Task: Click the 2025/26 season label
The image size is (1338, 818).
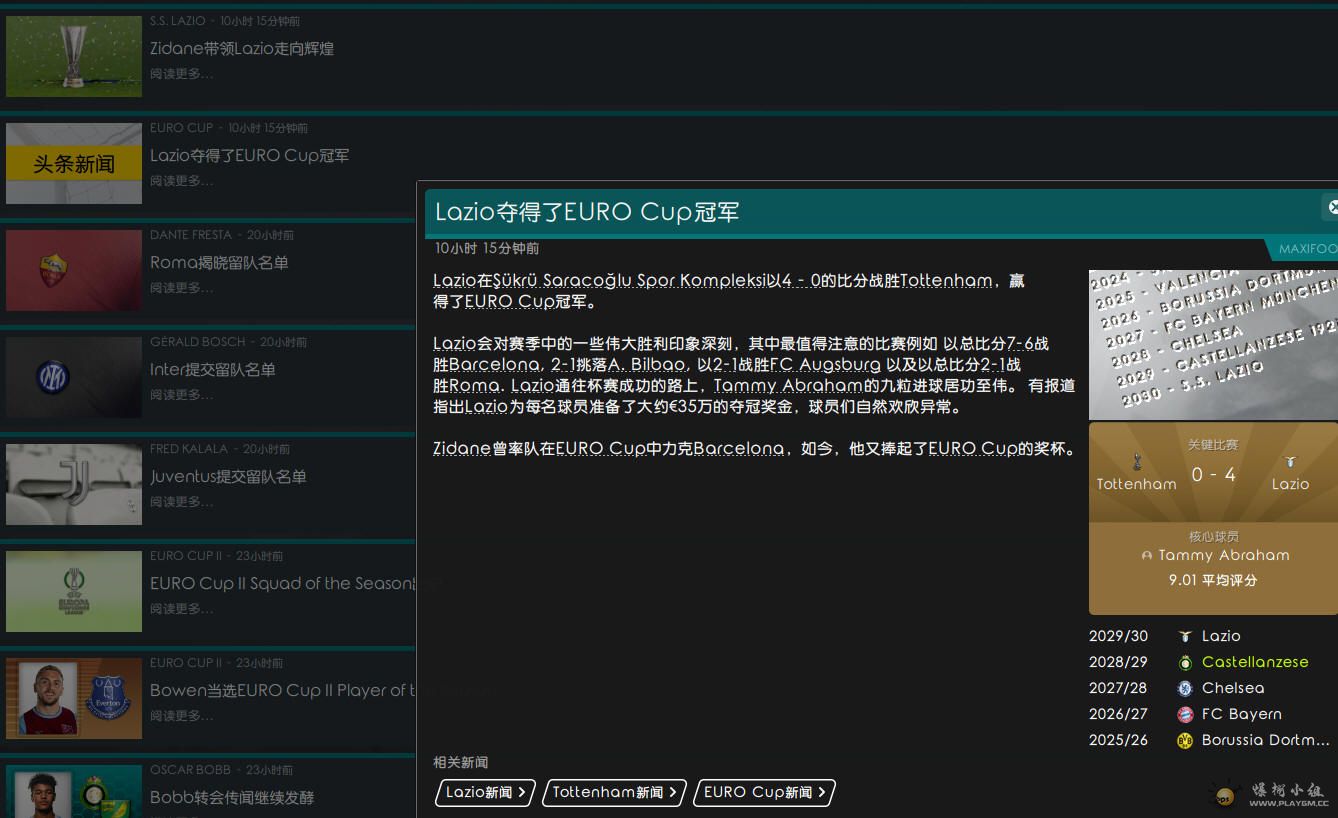Action: pyautogui.click(x=1118, y=740)
